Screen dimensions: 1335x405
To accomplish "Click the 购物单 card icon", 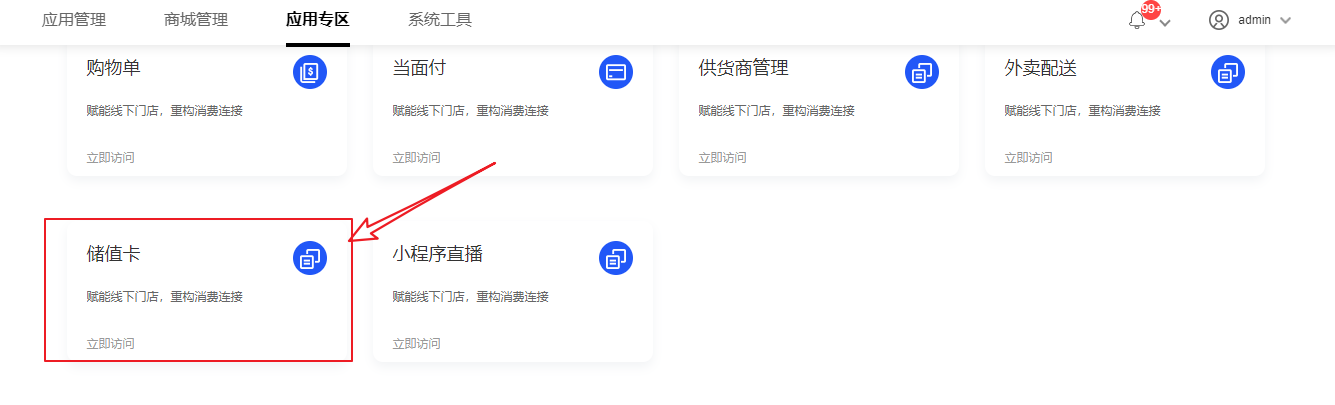I will (x=310, y=72).
